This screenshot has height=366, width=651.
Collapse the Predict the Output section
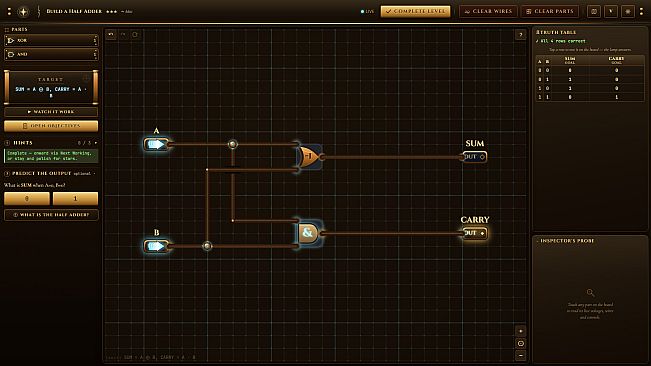coord(94,173)
